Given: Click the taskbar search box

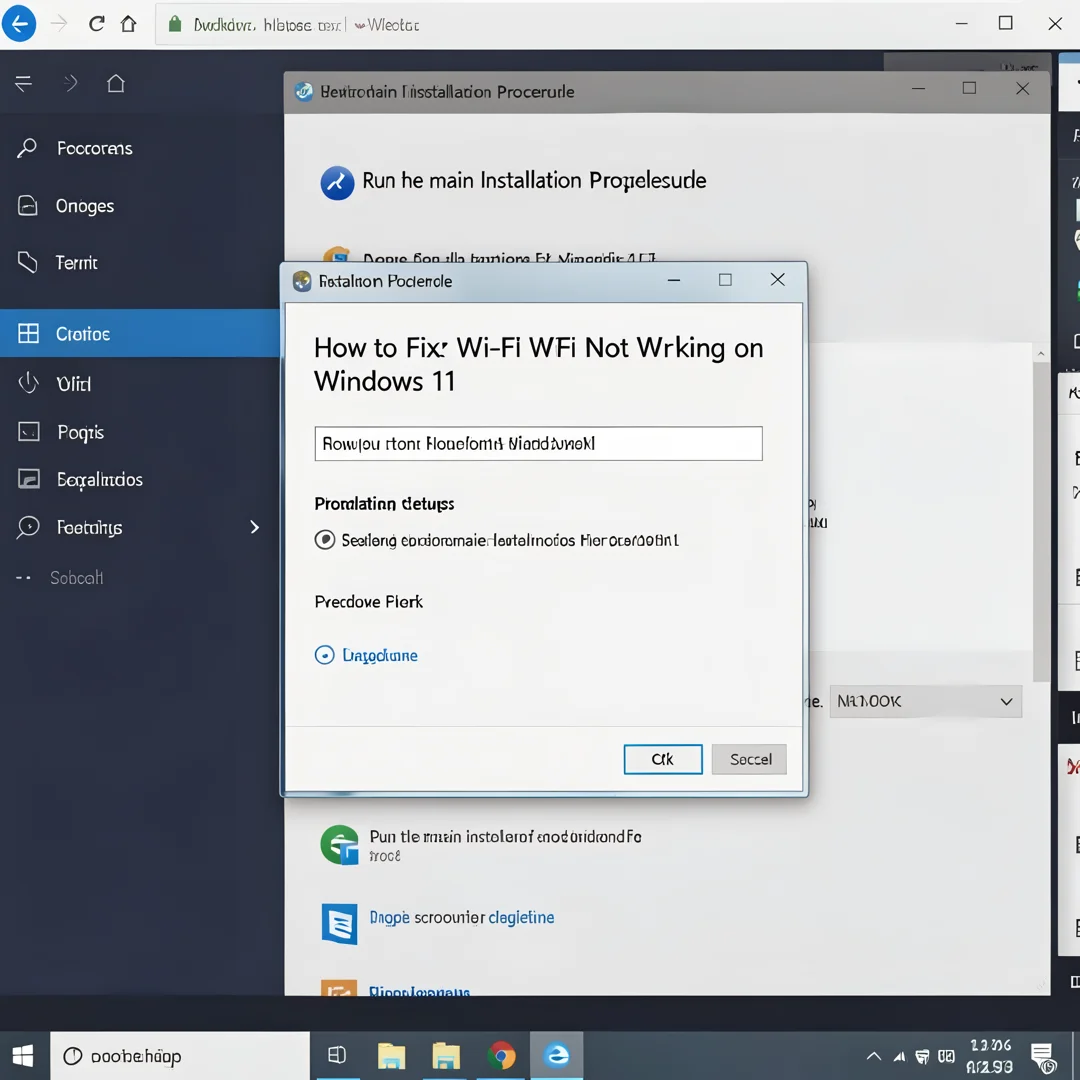Looking at the screenshot, I should tap(180, 1055).
